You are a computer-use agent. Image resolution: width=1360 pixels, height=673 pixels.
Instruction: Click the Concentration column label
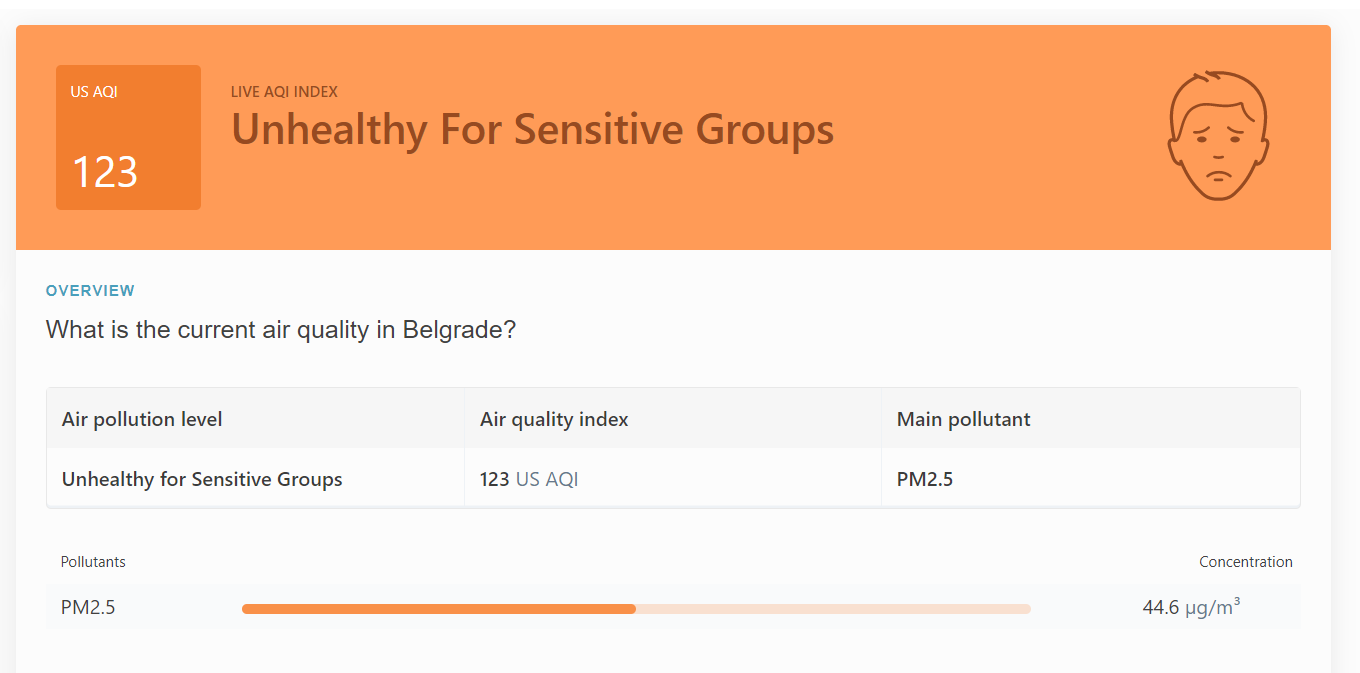pyautogui.click(x=1245, y=562)
